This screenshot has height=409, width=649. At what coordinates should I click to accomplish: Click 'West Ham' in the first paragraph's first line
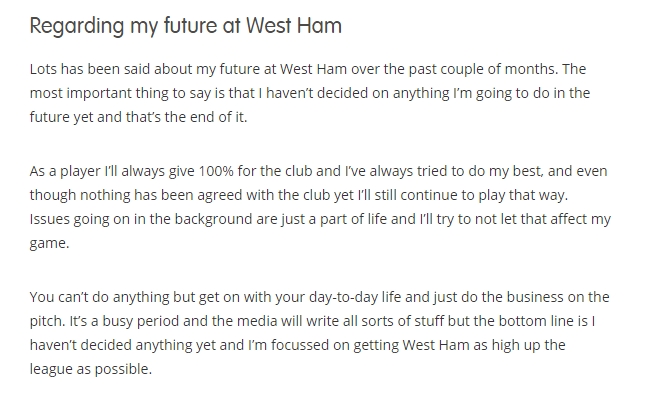313,69
